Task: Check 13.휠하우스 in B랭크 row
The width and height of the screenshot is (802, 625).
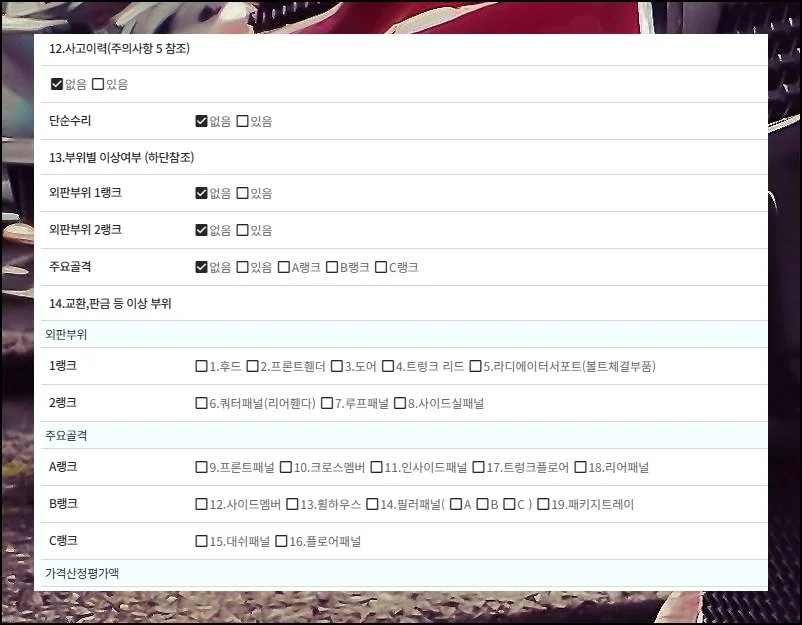Action: tap(292, 504)
